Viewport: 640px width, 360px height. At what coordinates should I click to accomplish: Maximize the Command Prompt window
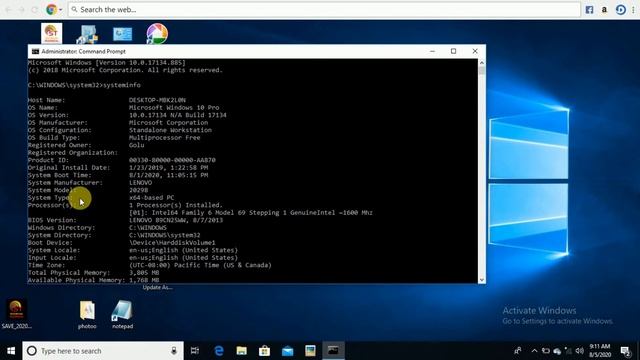click(x=453, y=51)
